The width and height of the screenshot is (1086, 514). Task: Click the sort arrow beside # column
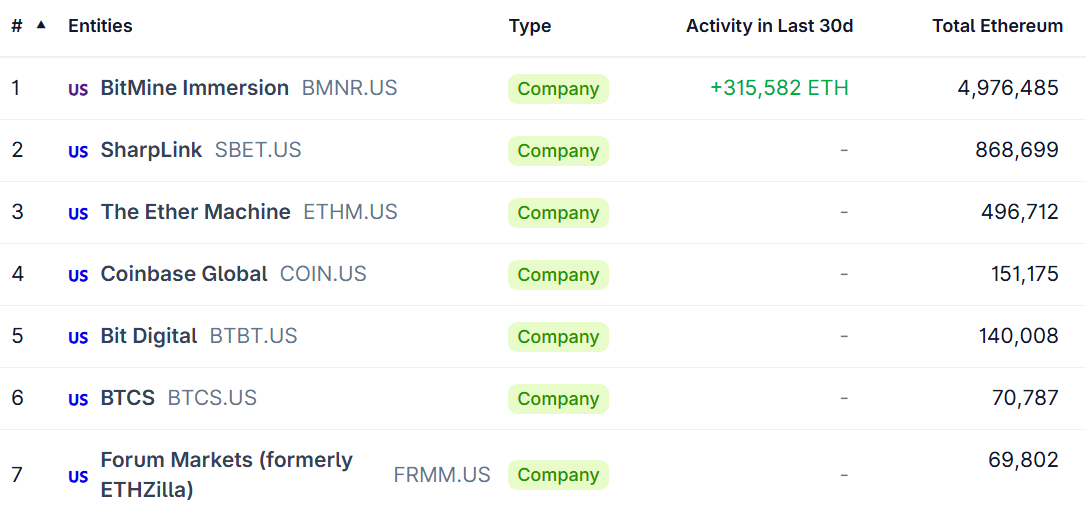coord(41,25)
